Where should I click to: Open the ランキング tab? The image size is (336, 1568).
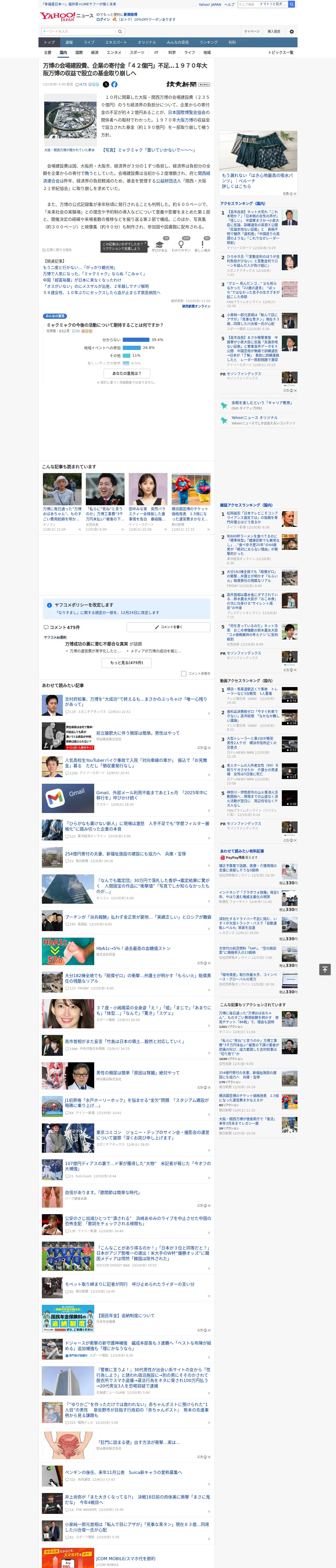point(209,43)
